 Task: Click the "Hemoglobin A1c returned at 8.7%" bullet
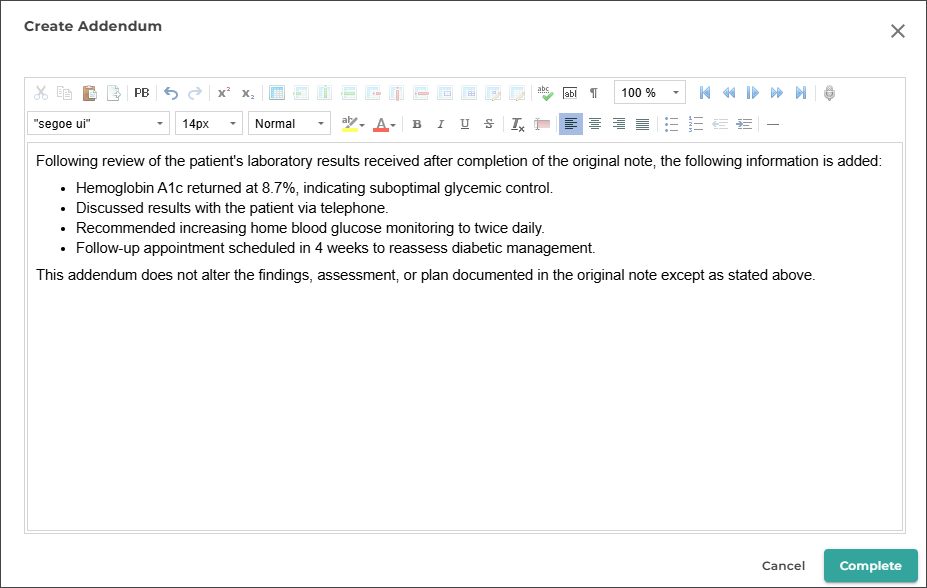pyautogui.click(x=314, y=188)
